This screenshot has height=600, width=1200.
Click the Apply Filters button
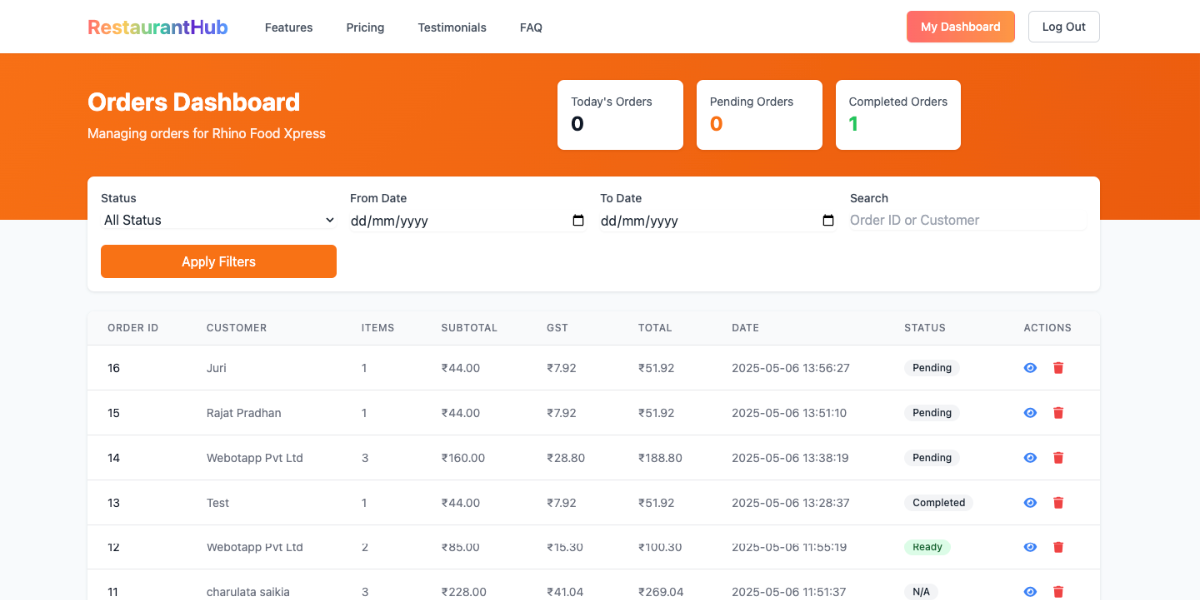(218, 262)
